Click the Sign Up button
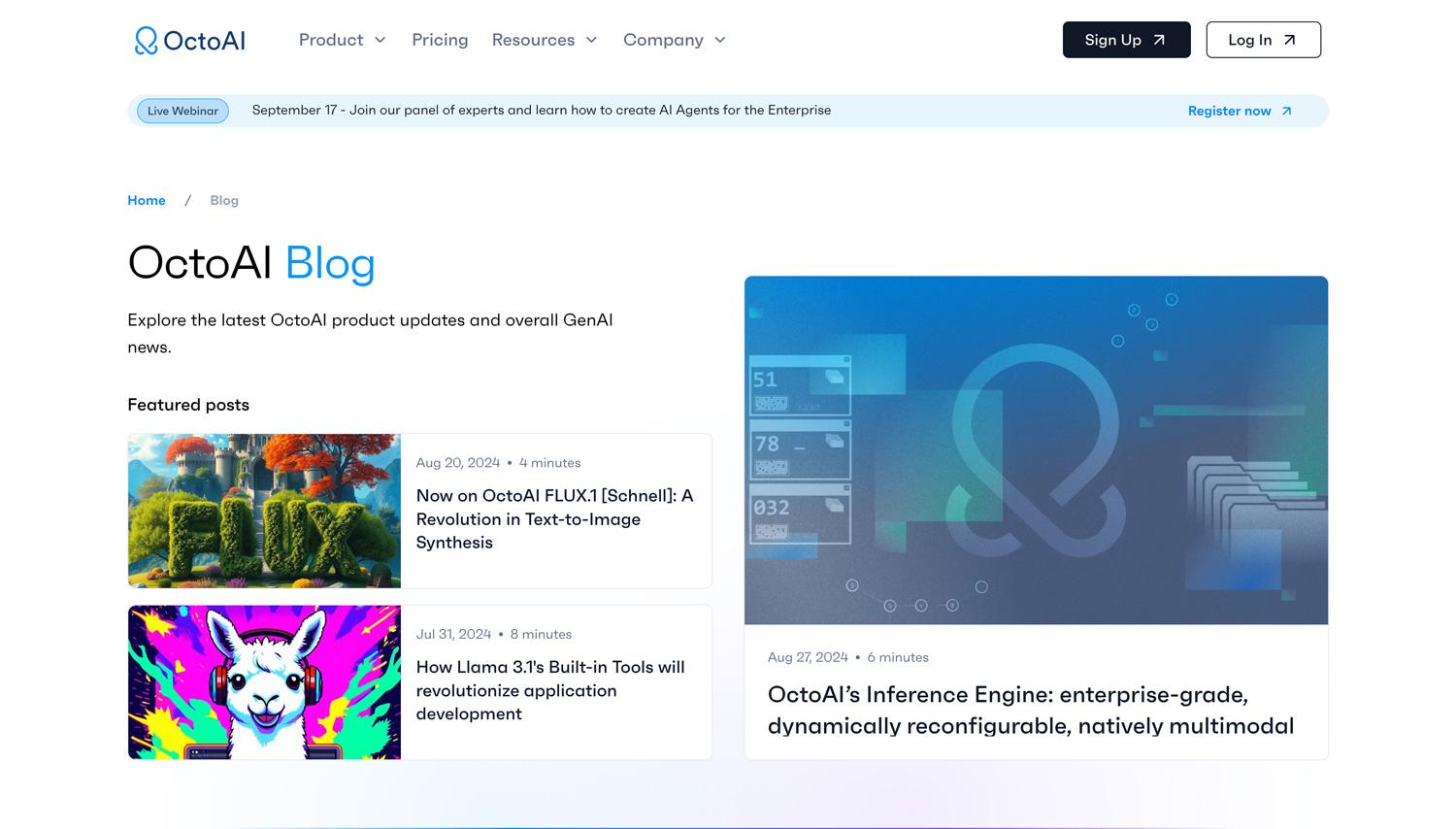 [x=1126, y=40]
